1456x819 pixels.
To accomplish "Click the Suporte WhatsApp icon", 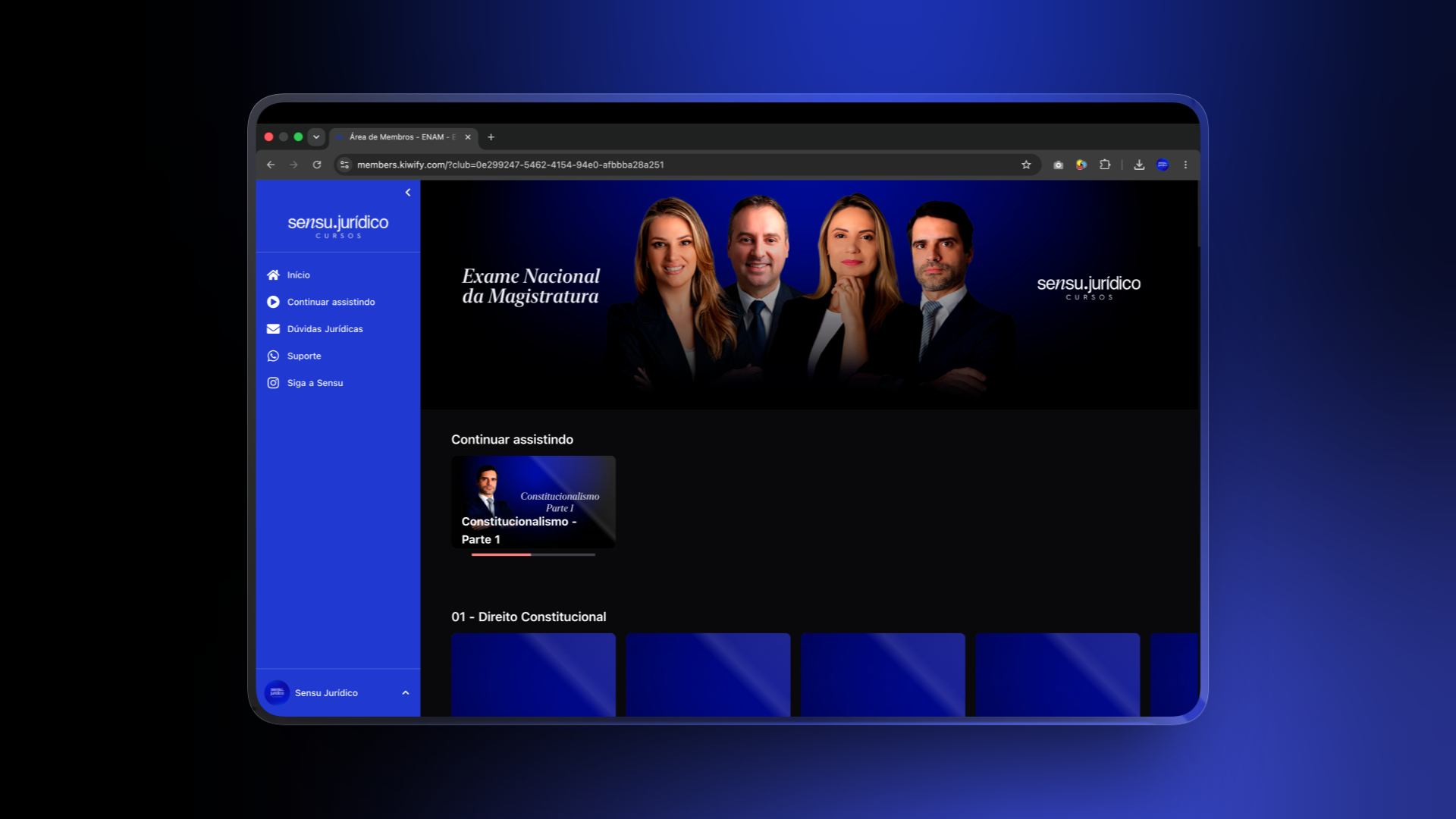I will click(x=273, y=356).
